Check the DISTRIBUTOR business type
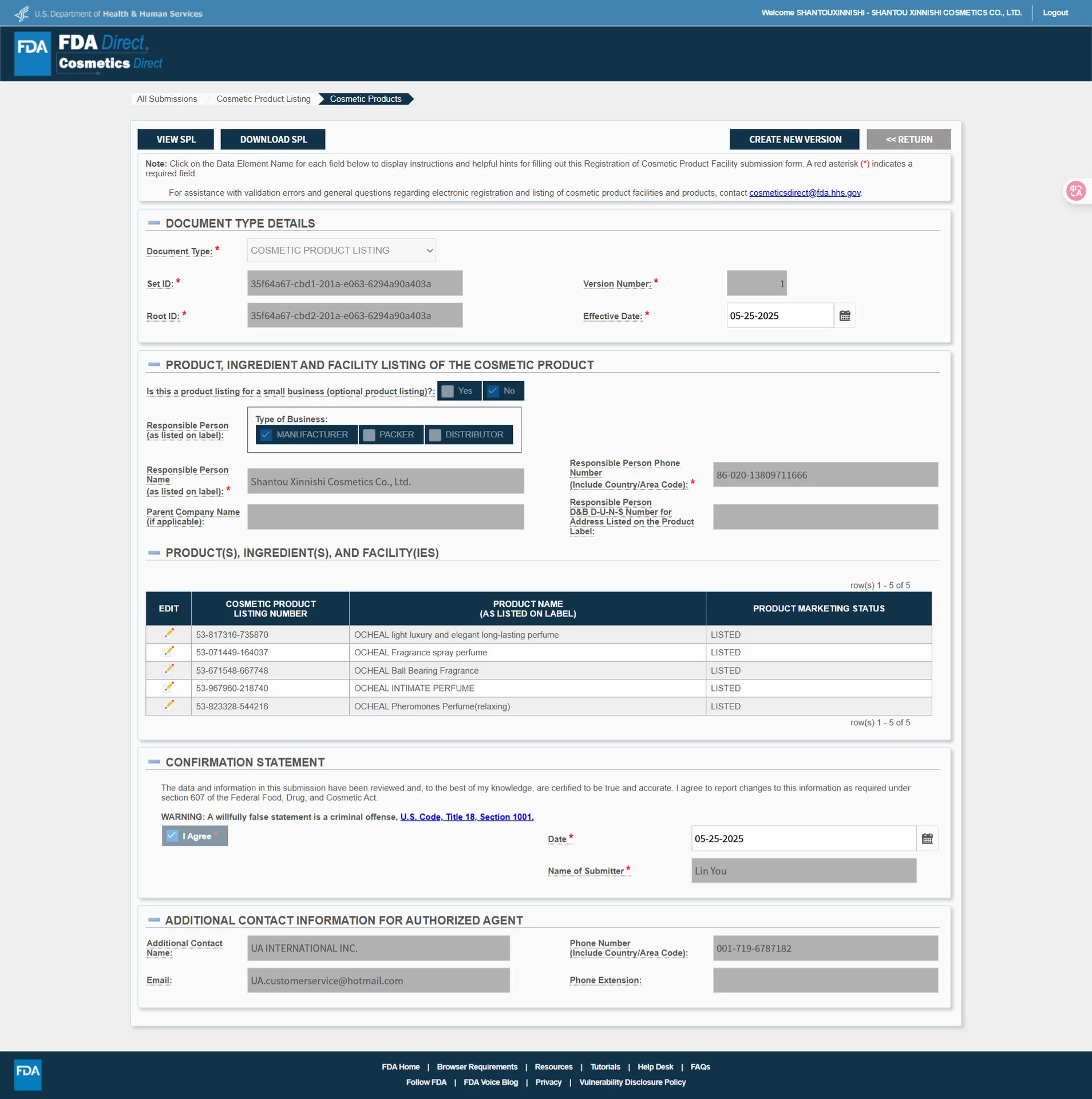Viewport: 1092px width, 1099px height. (x=468, y=434)
